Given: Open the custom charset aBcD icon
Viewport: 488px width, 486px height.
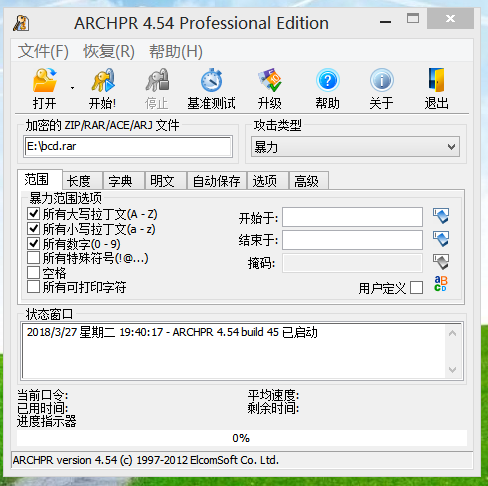Looking at the screenshot, I should click(441, 284).
